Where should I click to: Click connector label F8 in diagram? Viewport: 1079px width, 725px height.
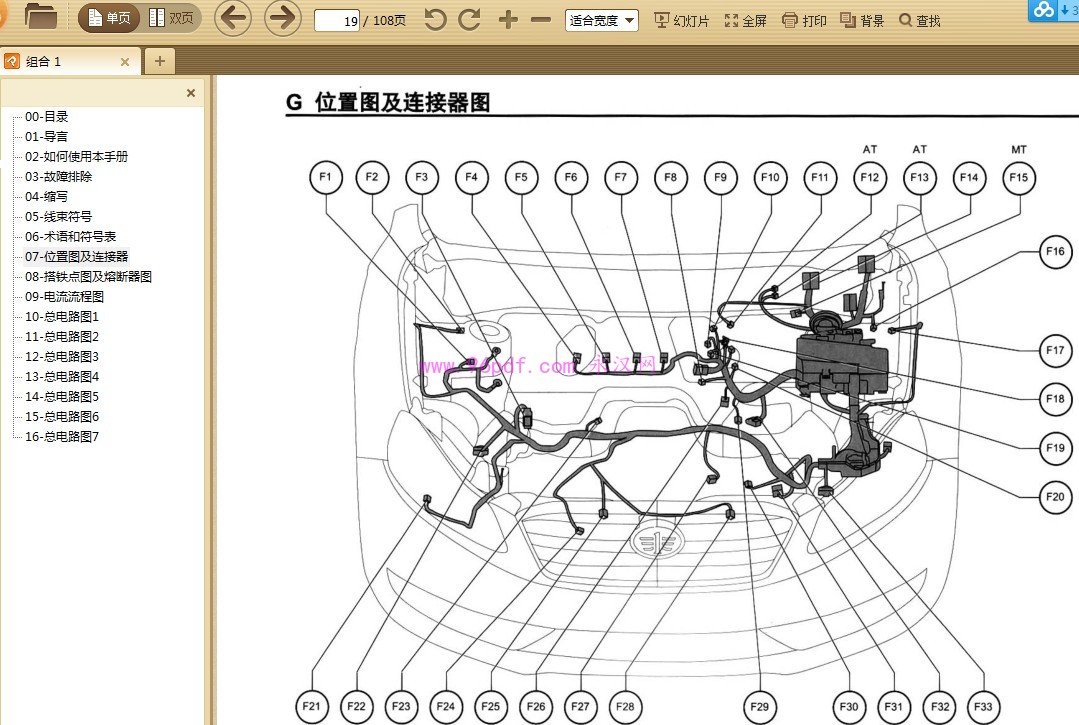tap(670, 177)
